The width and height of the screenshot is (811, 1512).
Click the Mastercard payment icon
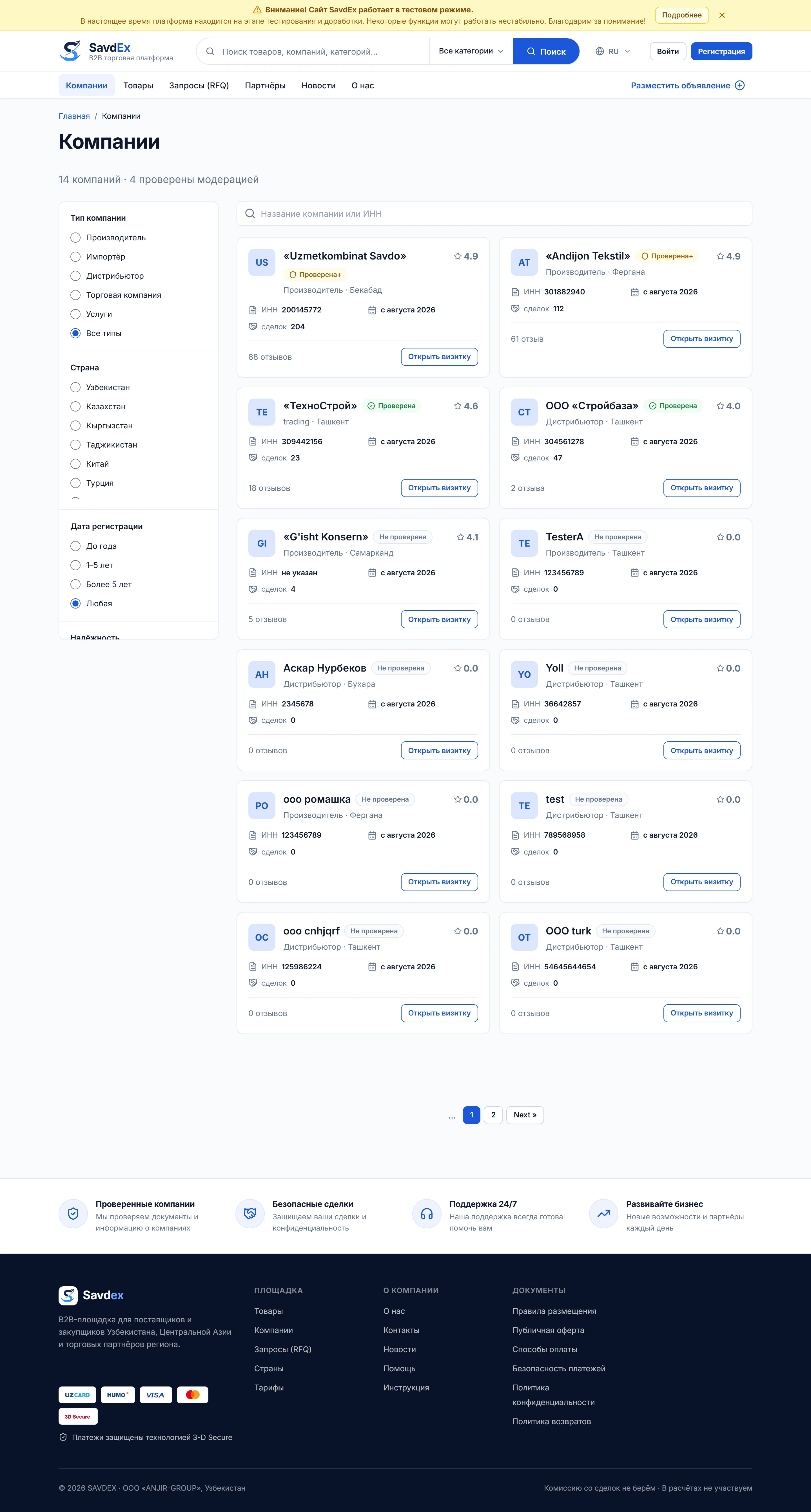tap(193, 1395)
